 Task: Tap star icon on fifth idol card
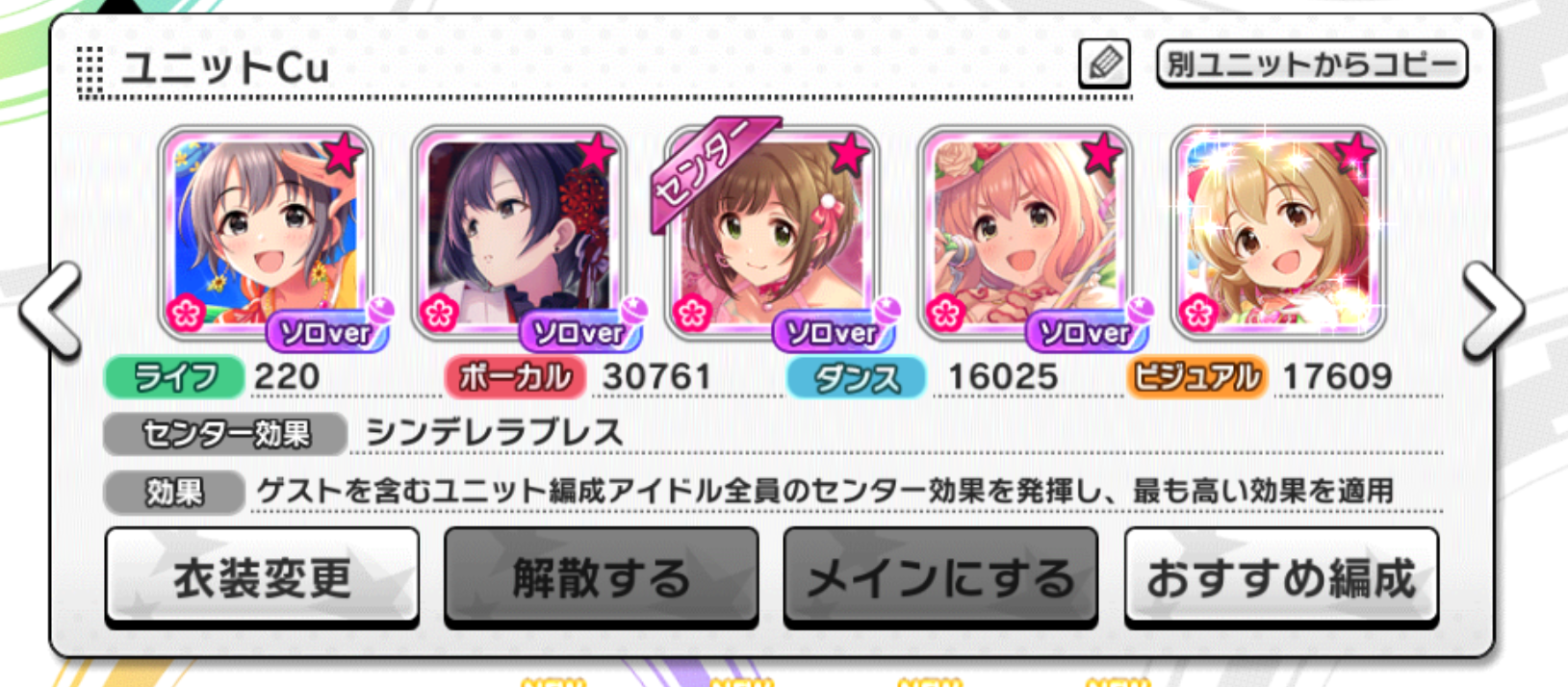1356,152
